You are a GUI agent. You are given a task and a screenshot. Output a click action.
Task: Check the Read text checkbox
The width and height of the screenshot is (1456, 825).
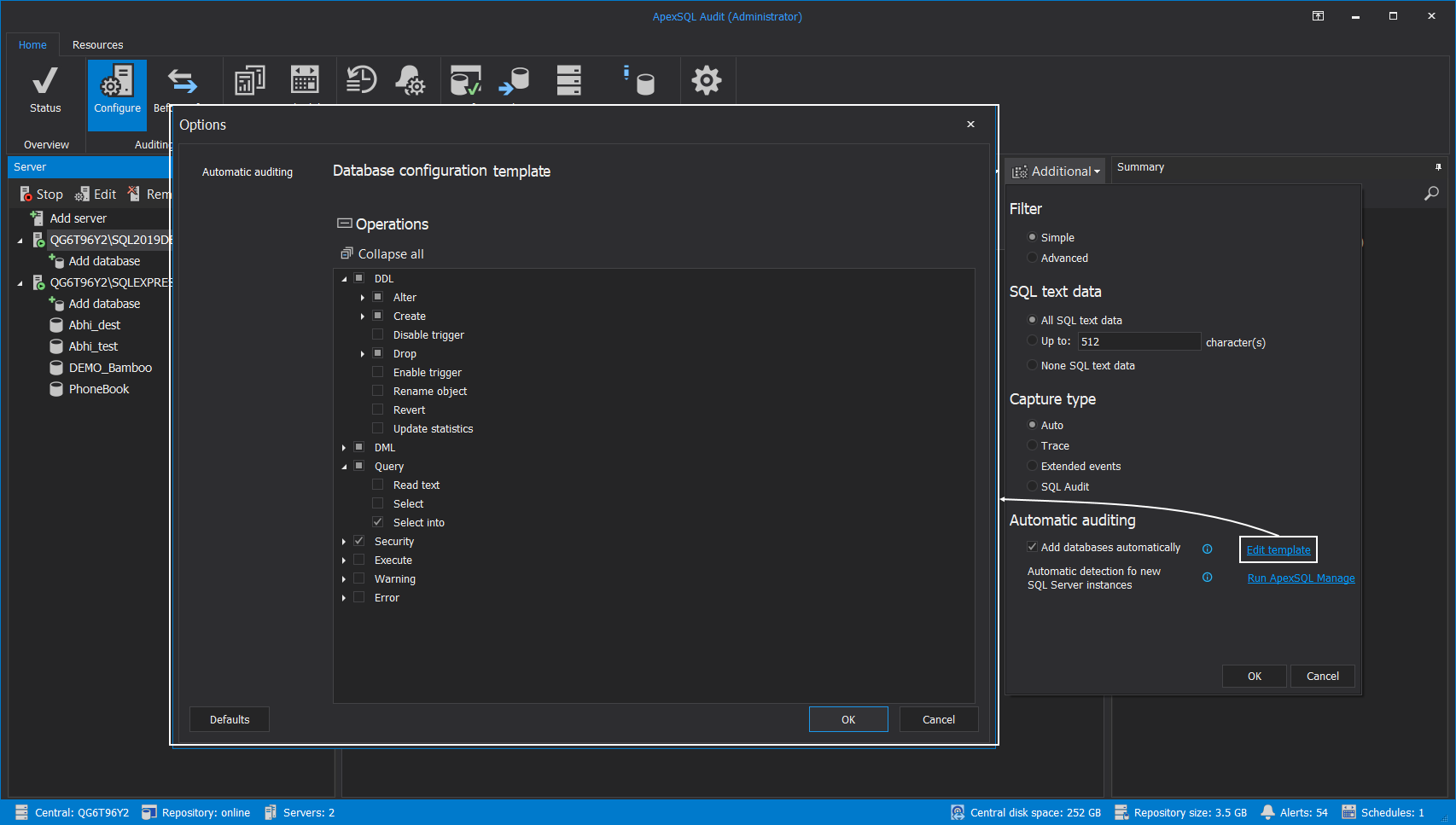click(x=377, y=485)
